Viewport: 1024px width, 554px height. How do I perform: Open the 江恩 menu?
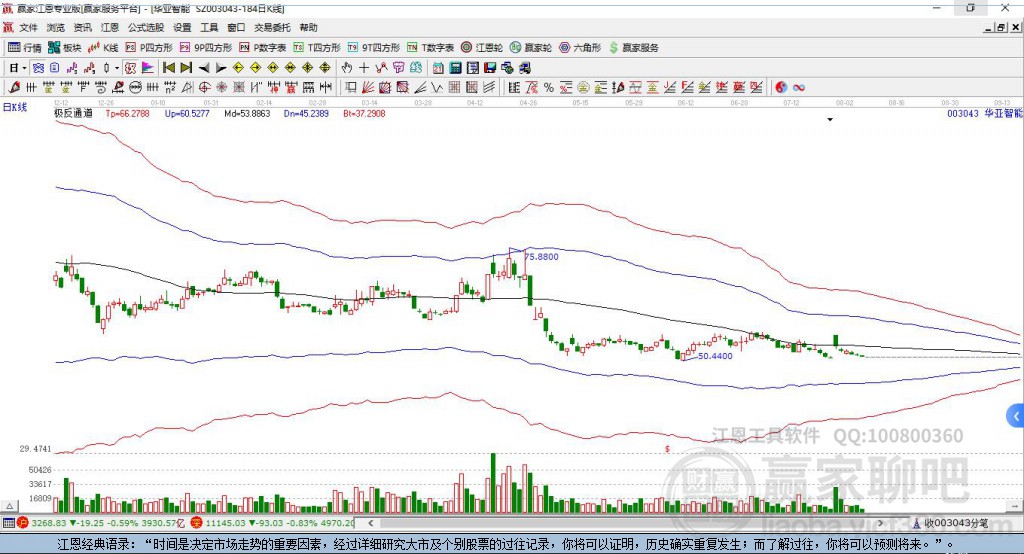(110, 27)
